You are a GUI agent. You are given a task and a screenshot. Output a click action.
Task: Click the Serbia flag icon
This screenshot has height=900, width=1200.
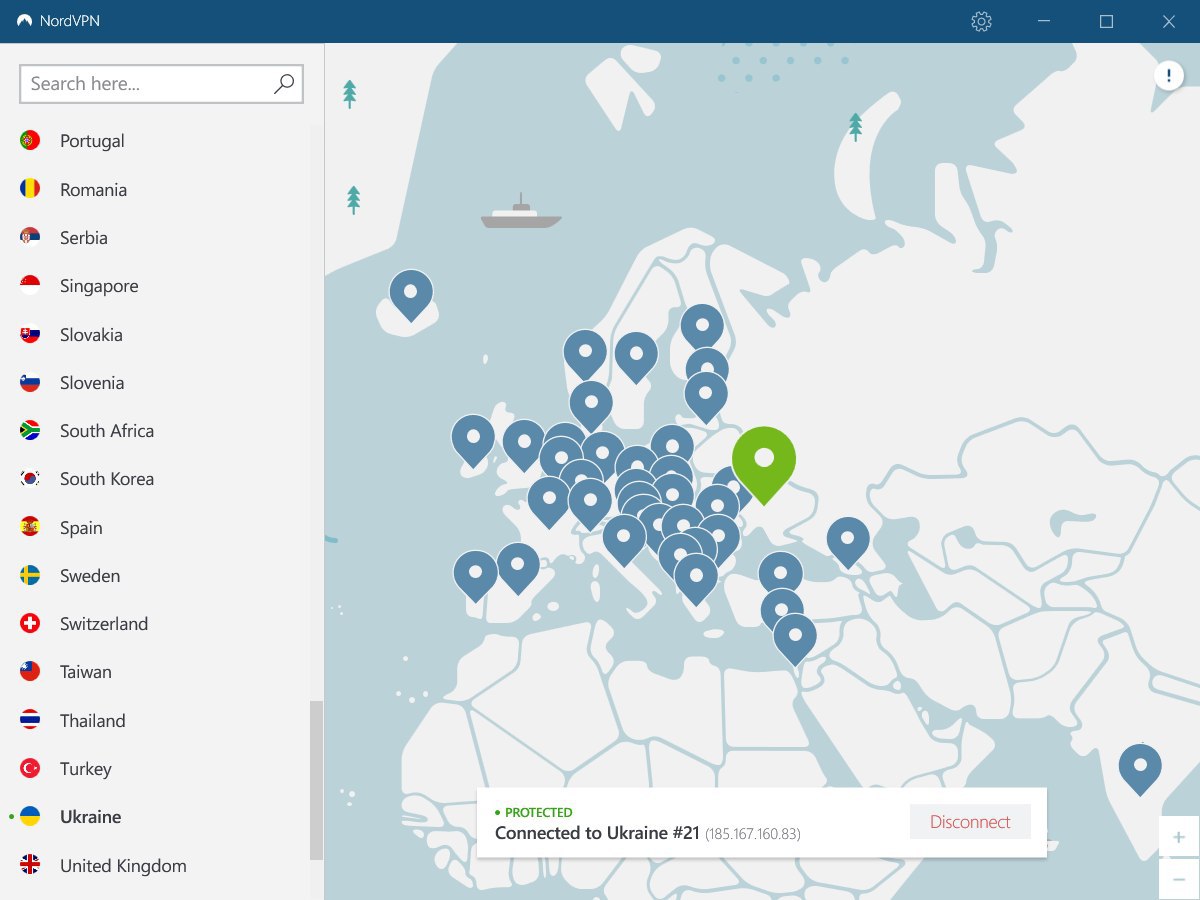(30, 237)
